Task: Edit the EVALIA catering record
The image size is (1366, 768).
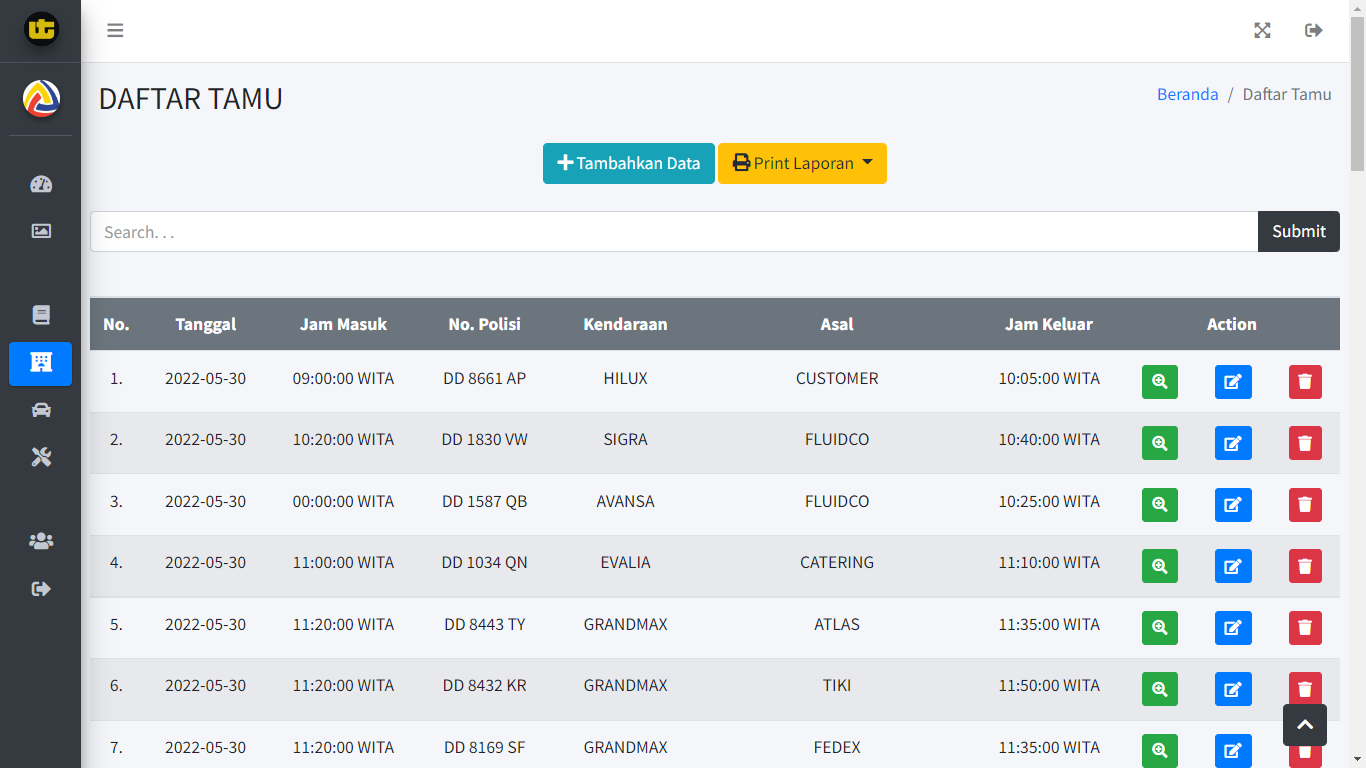Action: 1233,566
